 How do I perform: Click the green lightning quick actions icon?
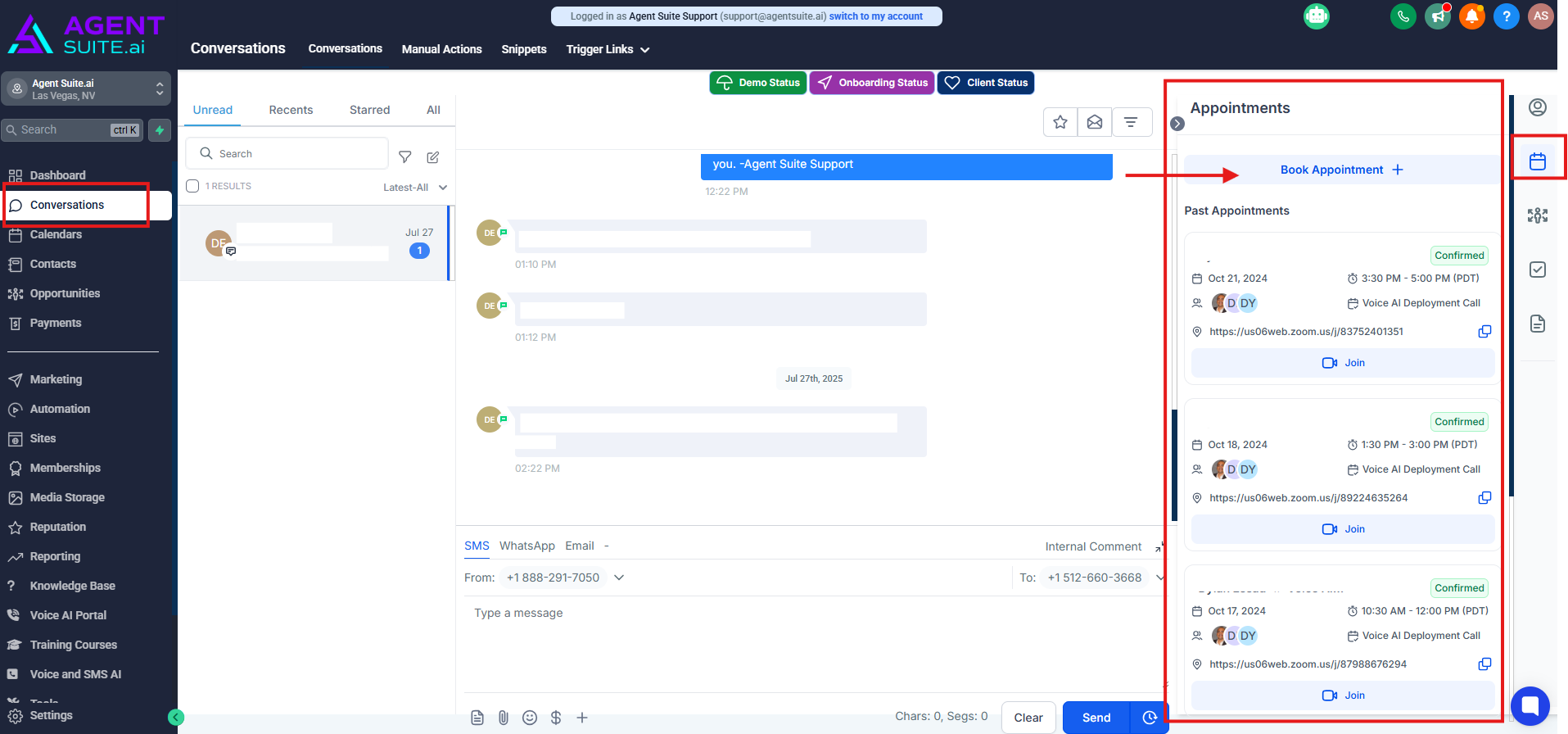[160, 130]
